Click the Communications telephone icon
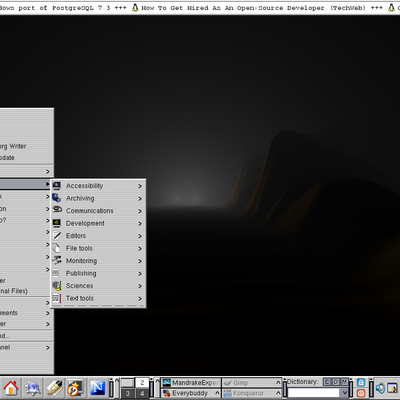This screenshot has height=400, width=400. pyautogui.click(x=57, y=210)
